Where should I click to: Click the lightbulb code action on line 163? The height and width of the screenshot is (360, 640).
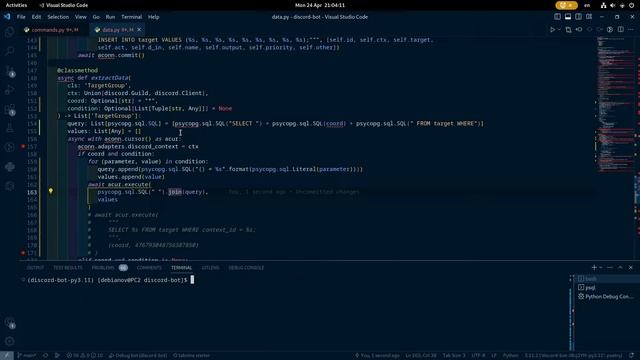pyautogui.click(x=51, y=191)
